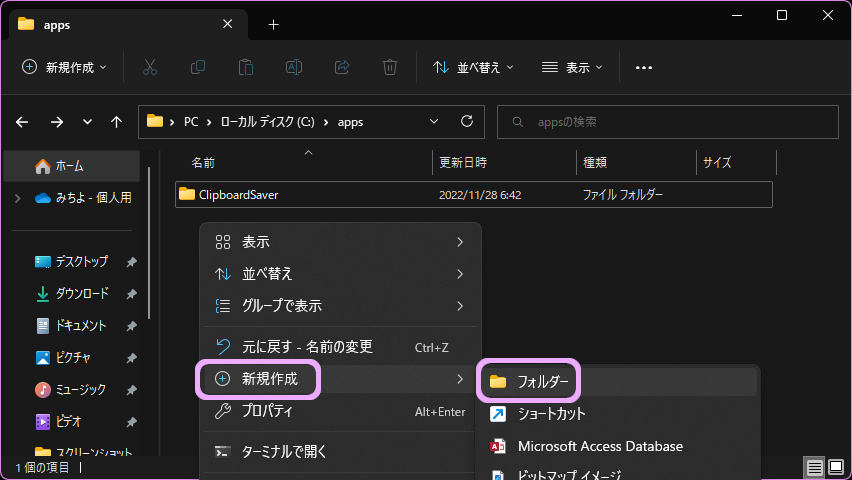The image size is (852, 480).
Task: Switch to details view icon in status bar
Action: point(814,467)
